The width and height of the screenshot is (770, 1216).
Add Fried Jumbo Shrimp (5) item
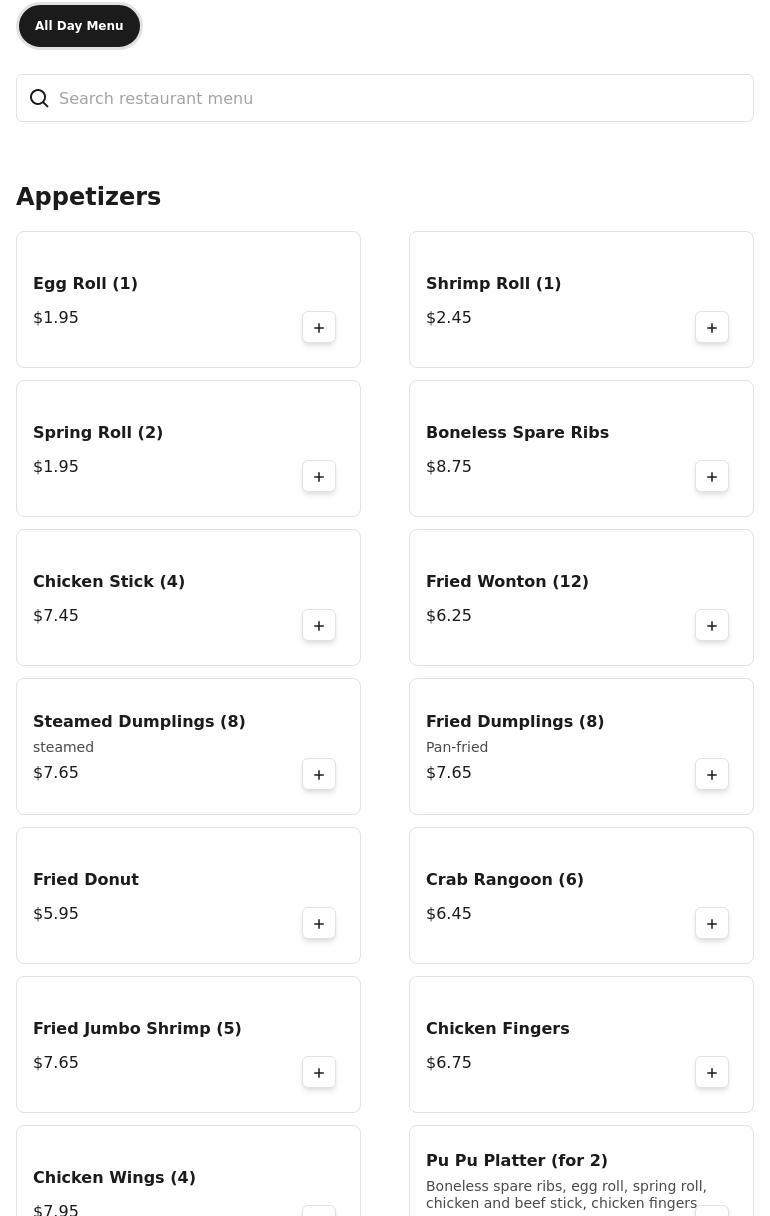(319, 1073)
